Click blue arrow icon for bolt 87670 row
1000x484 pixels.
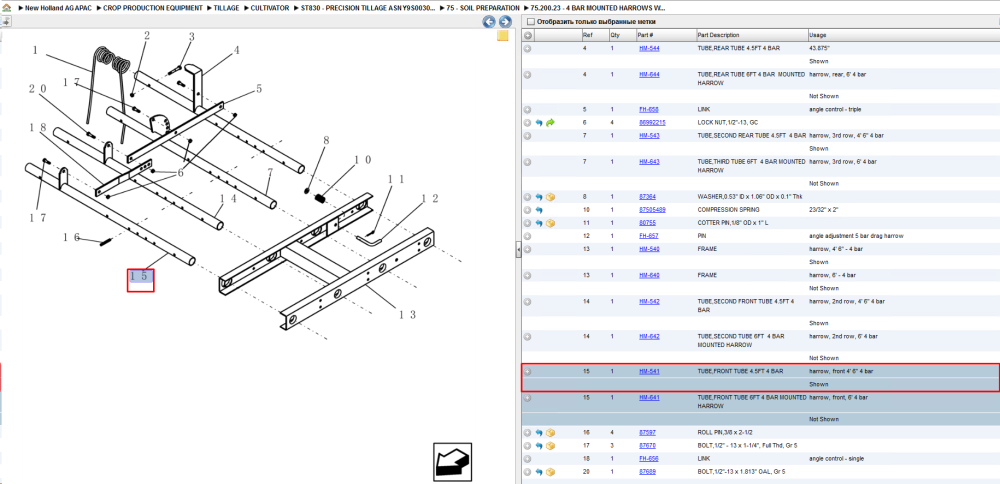[539, 446]
